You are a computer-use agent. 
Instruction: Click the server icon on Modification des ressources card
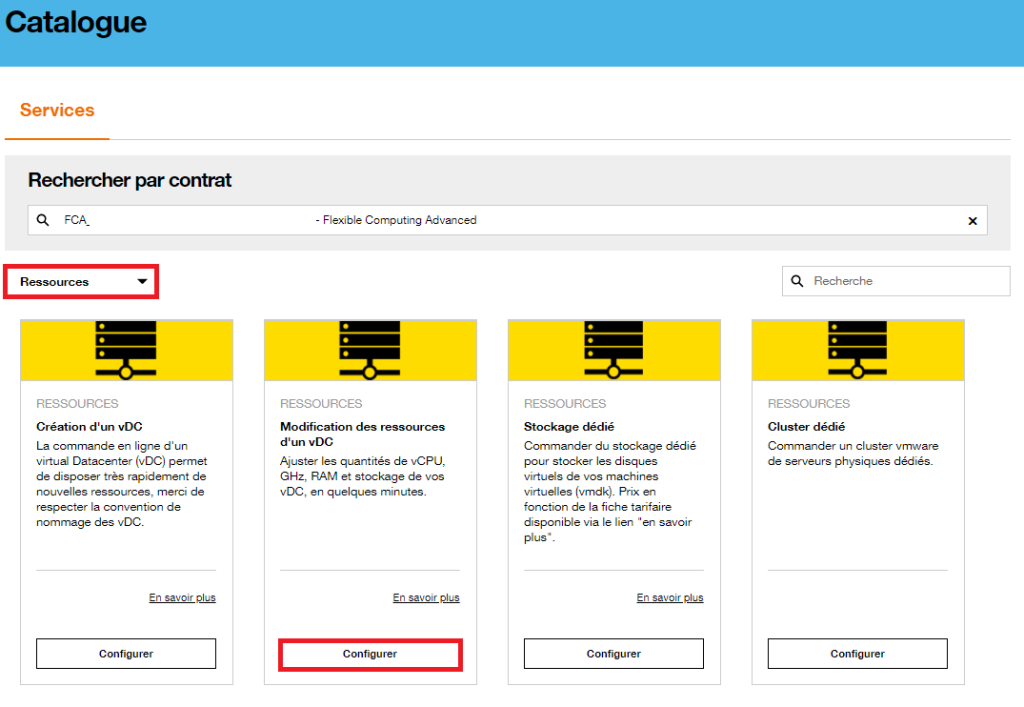(x=370, y=350)
